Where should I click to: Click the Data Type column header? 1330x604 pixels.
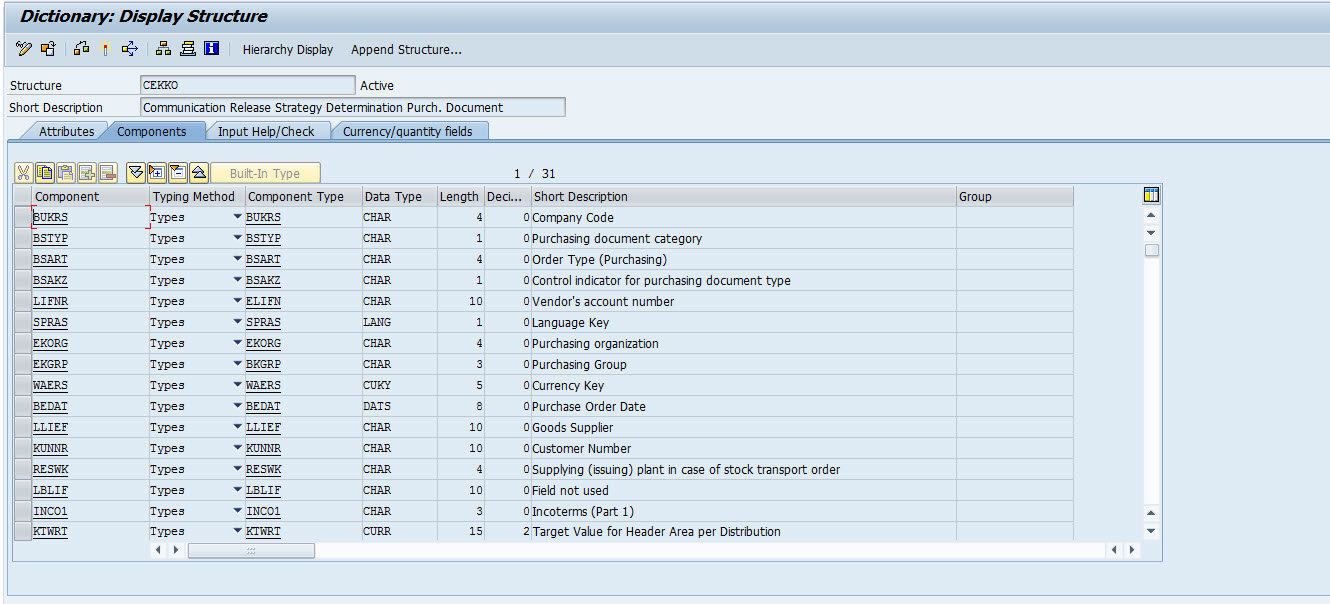(399, 196)
